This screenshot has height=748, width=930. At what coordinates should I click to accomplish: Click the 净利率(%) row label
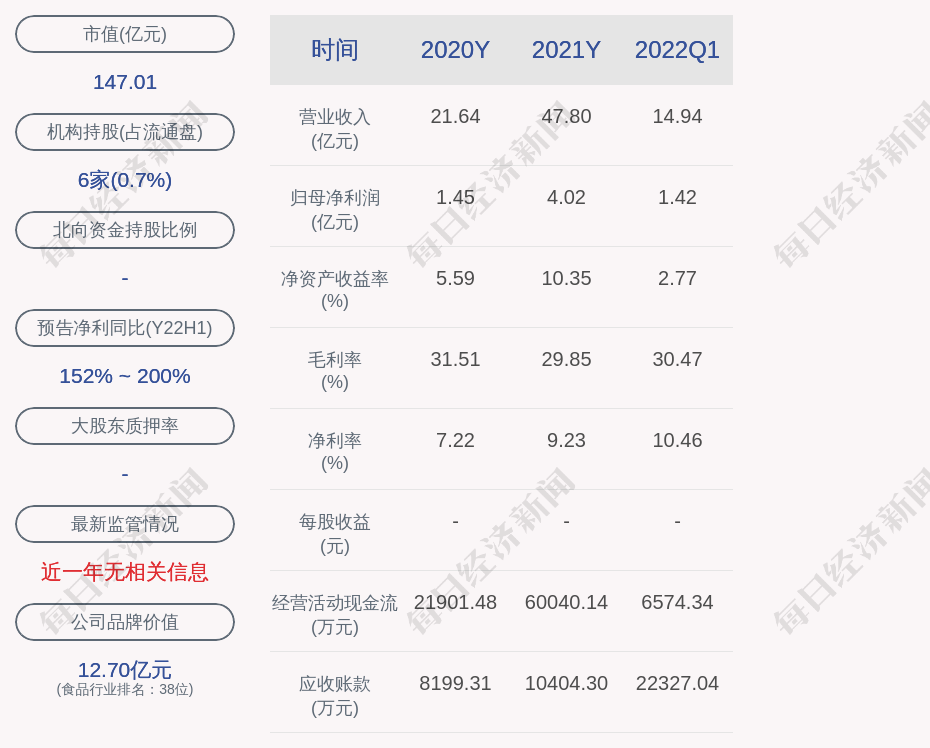coord(335,451)
